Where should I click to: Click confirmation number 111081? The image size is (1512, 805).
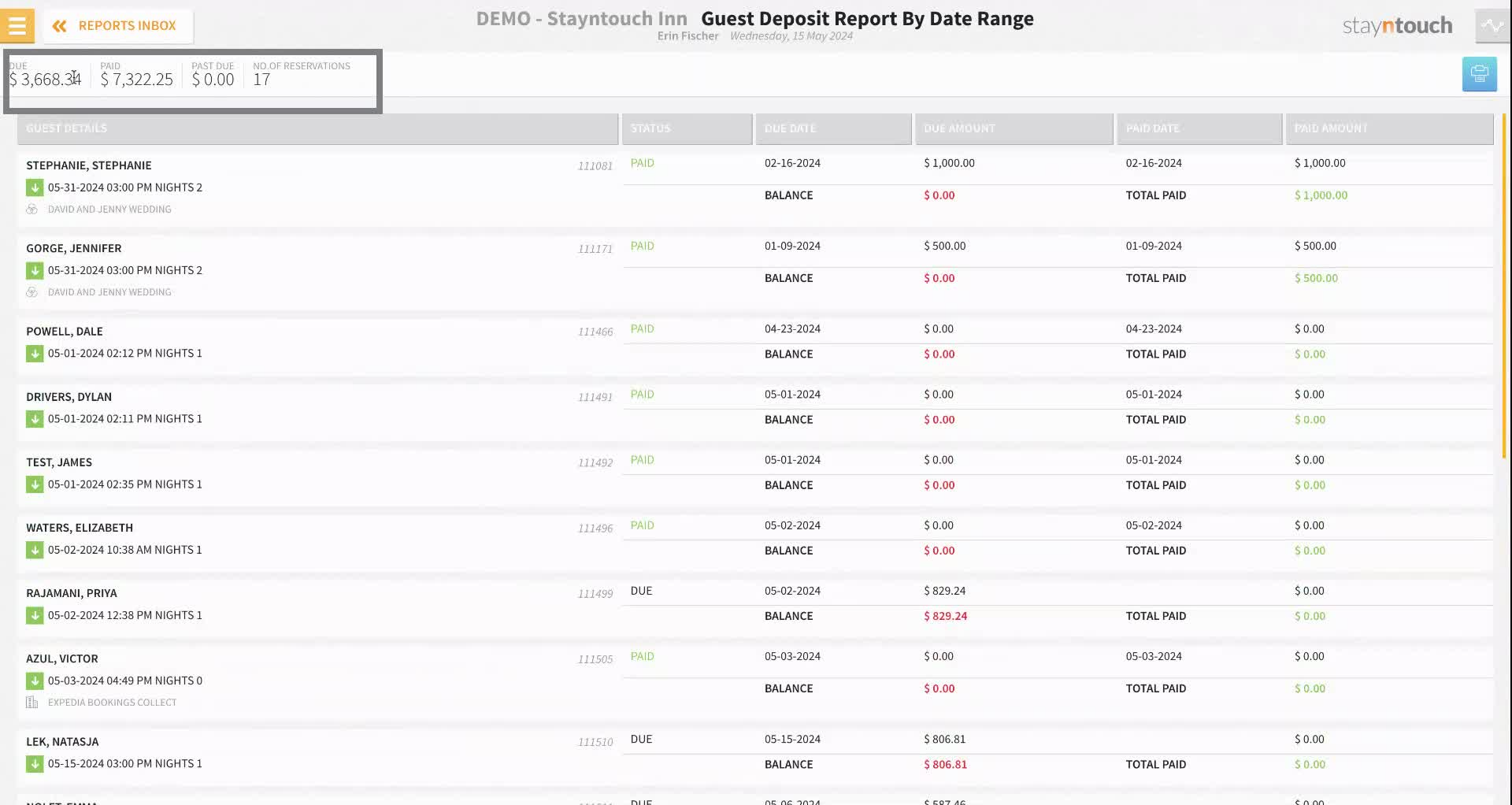click(x=595, y=166)
